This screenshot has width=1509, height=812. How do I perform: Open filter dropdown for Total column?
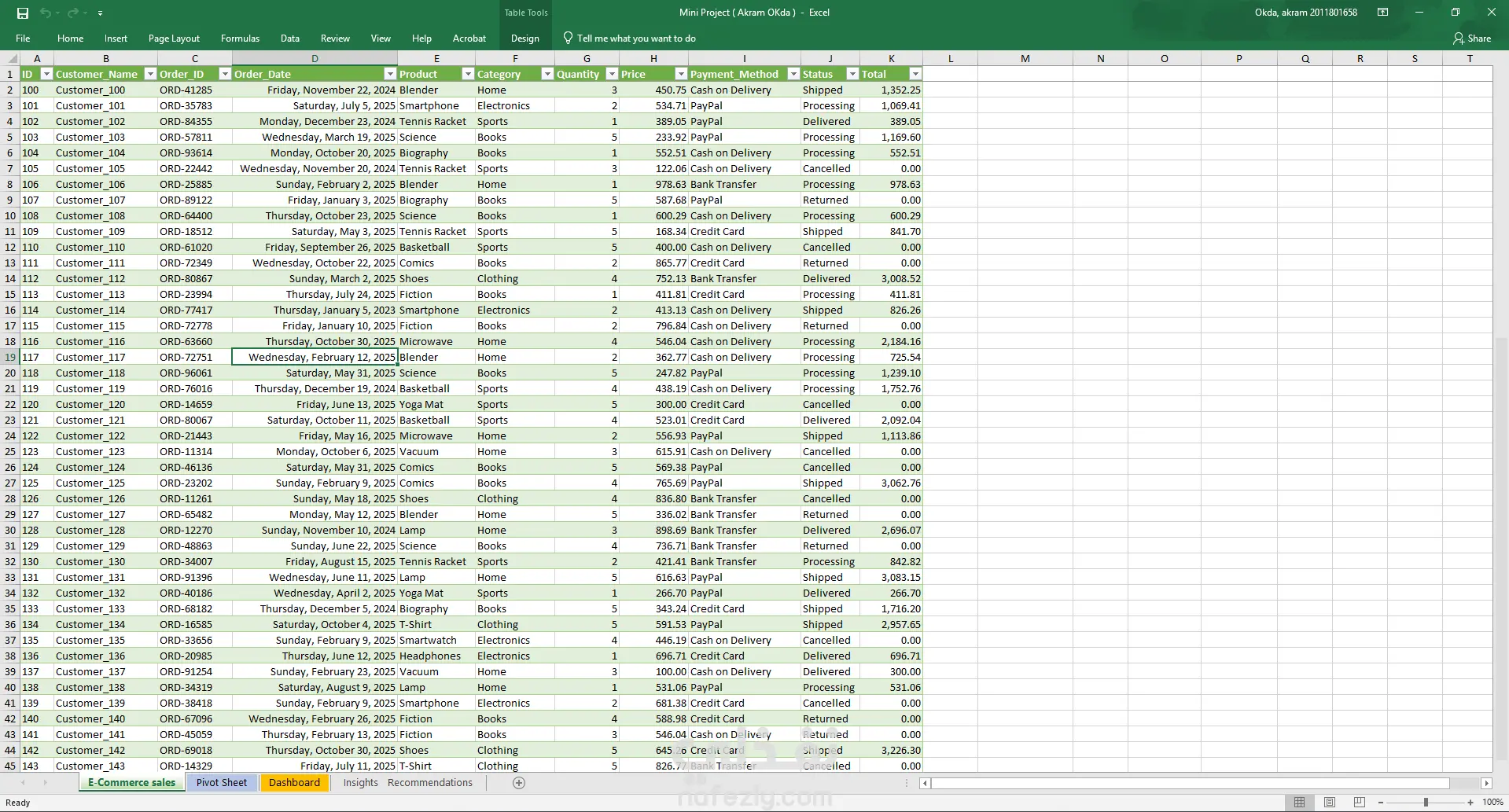click(x=915, y=74)
